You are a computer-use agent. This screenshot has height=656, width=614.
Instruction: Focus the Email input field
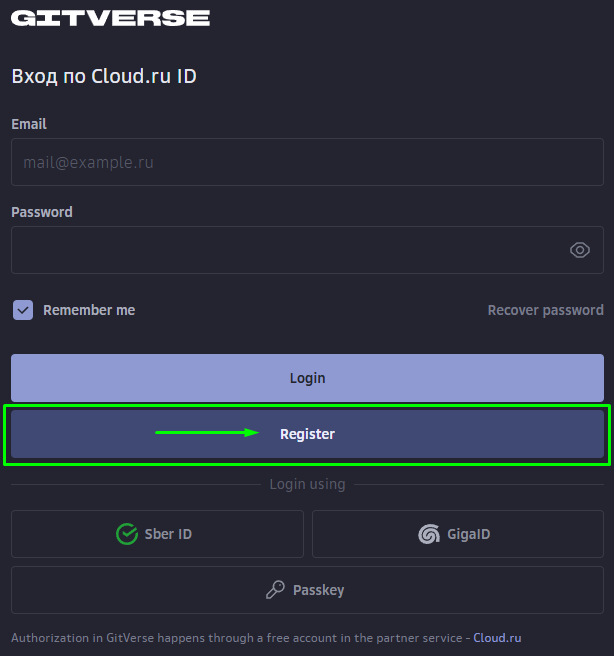point(307,162)
